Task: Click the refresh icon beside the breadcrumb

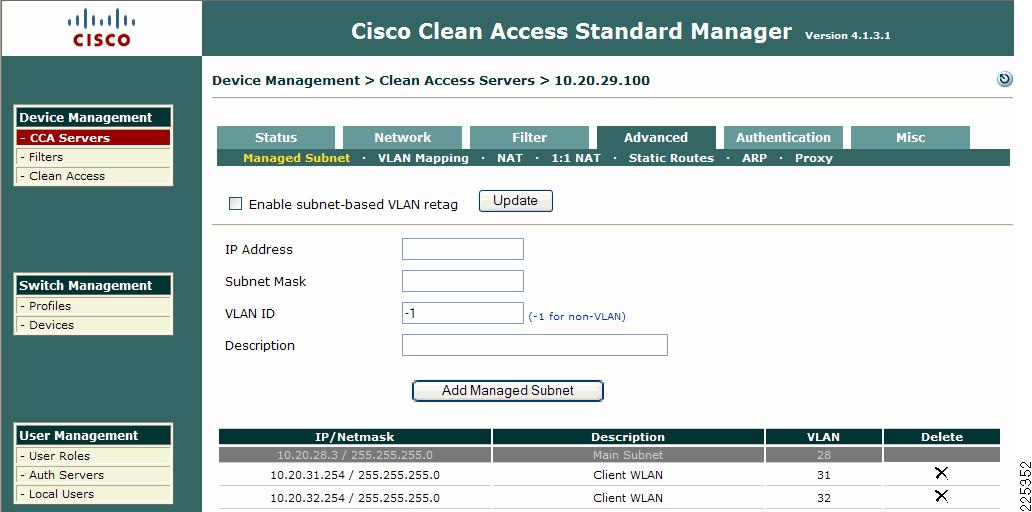Action: click(1004, 80)
